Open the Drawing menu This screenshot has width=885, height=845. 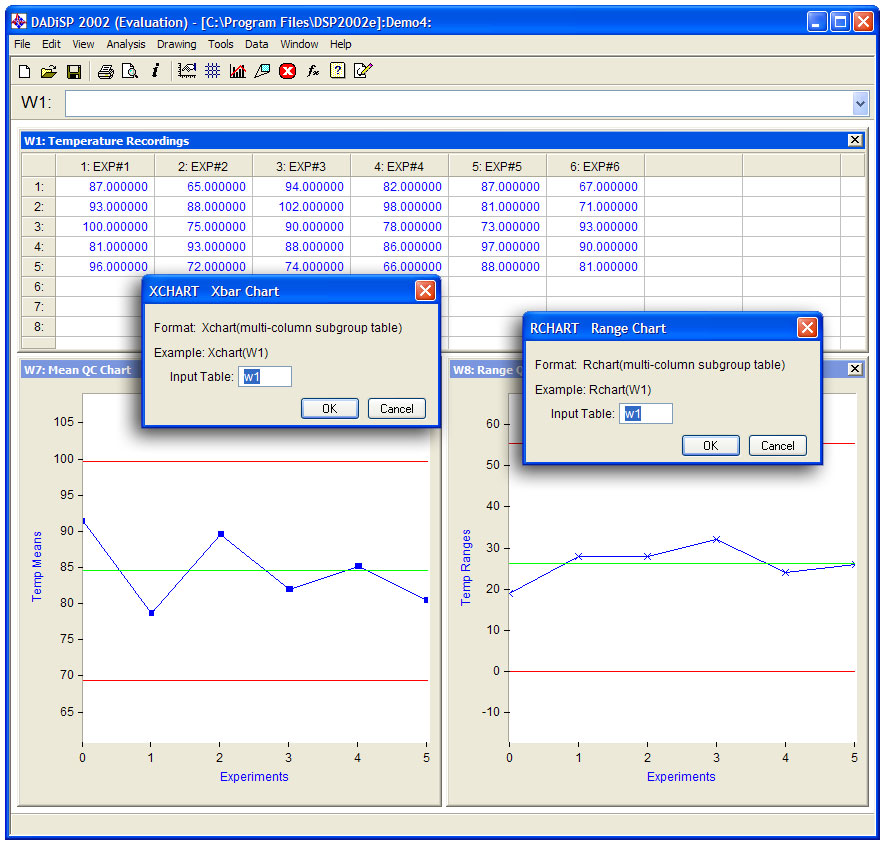coord(177,44)
